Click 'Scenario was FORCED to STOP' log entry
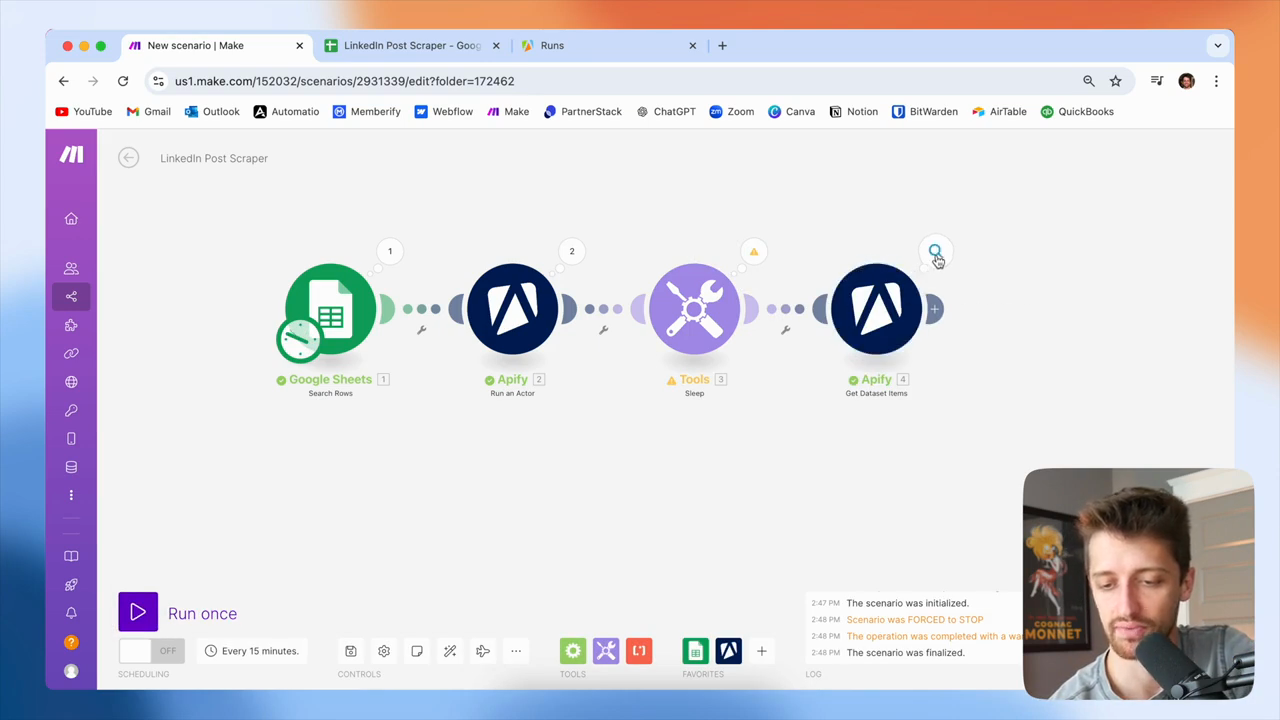This screenshot has height=720, width=1280. [915, 620]
